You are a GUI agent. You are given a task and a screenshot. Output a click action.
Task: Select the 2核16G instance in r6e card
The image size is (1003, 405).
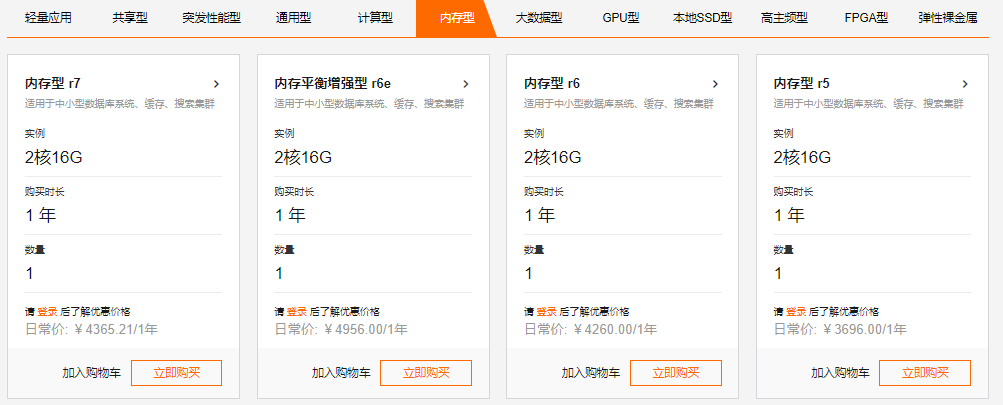point(303,157)
